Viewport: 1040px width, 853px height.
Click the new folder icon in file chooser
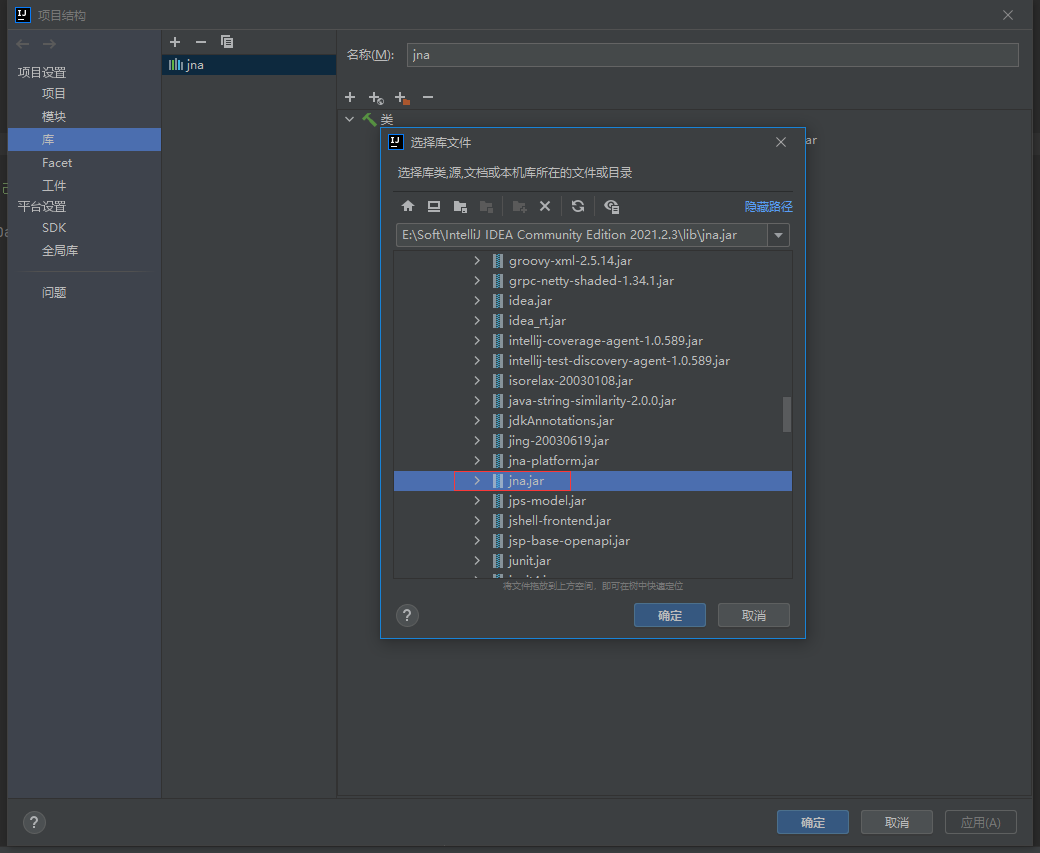519,206
